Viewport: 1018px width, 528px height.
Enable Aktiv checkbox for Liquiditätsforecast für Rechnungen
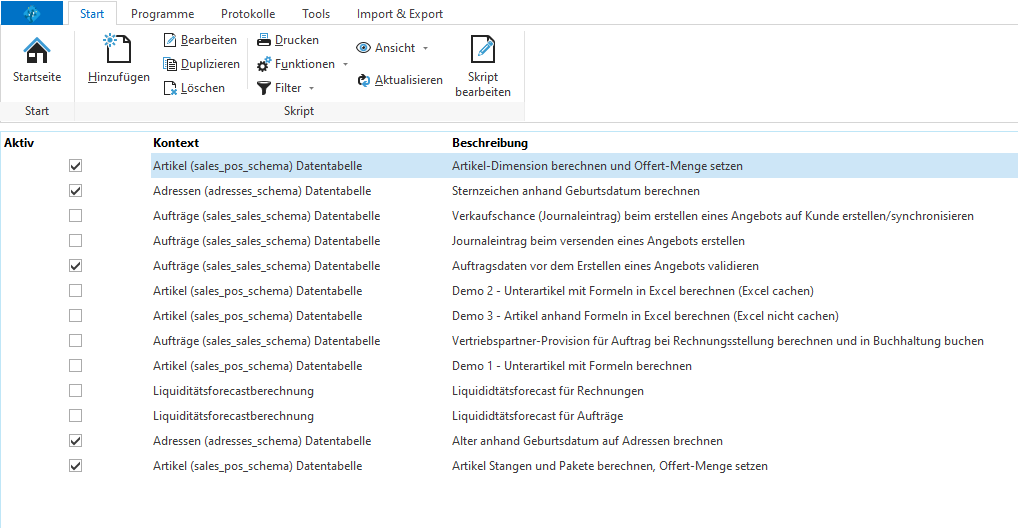76,390
